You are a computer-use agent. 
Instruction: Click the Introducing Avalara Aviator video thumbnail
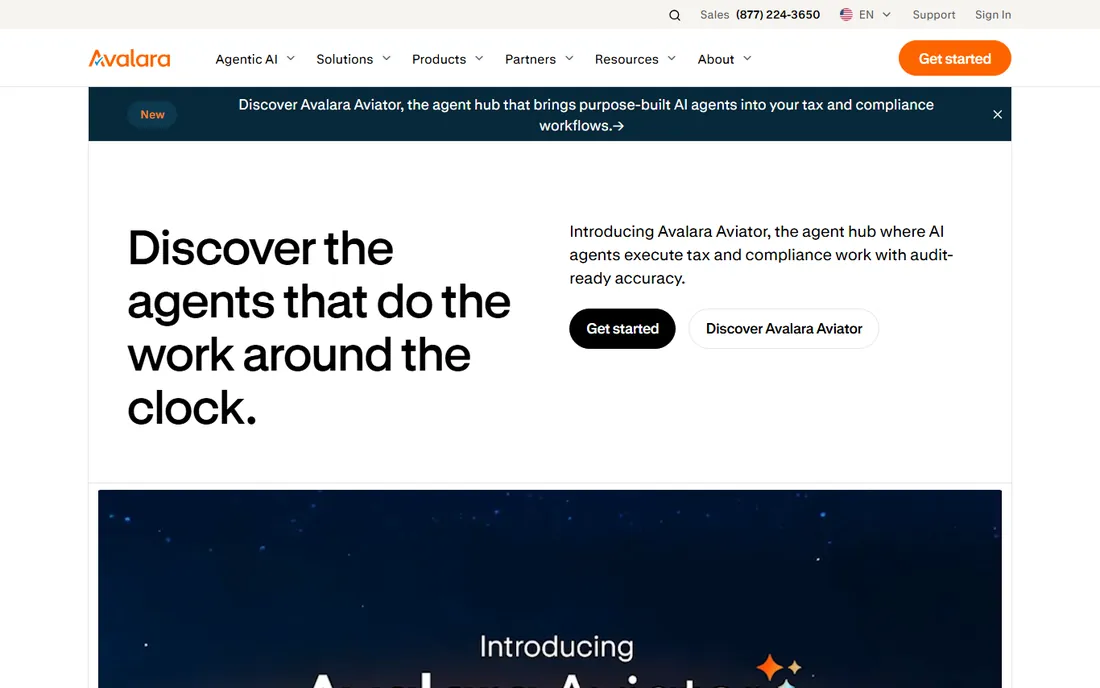click(x=550, y=589)
